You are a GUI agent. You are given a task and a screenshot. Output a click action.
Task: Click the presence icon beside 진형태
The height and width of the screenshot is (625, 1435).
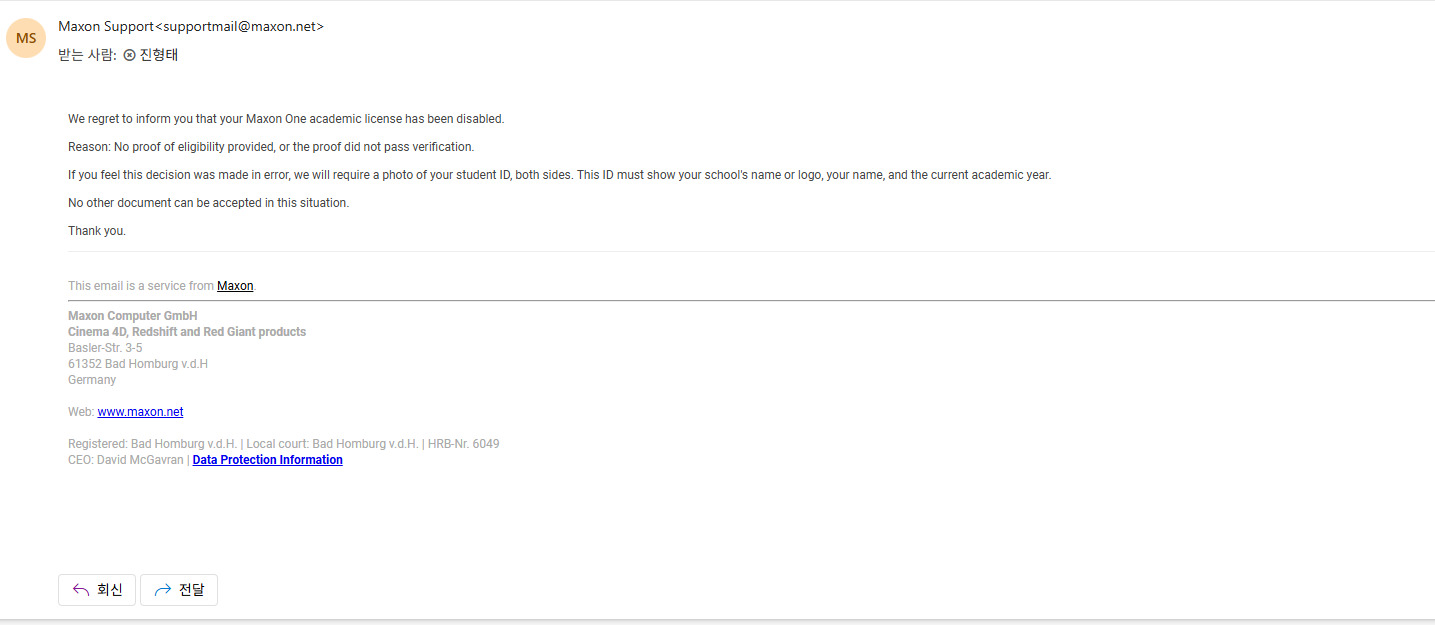tap(129, 55)
